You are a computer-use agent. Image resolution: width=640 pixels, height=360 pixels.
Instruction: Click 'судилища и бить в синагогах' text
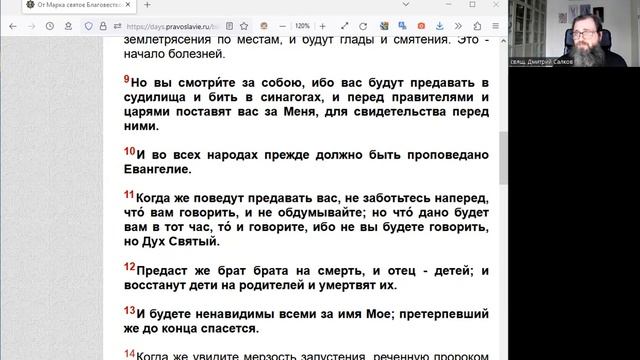pos(224,98)
